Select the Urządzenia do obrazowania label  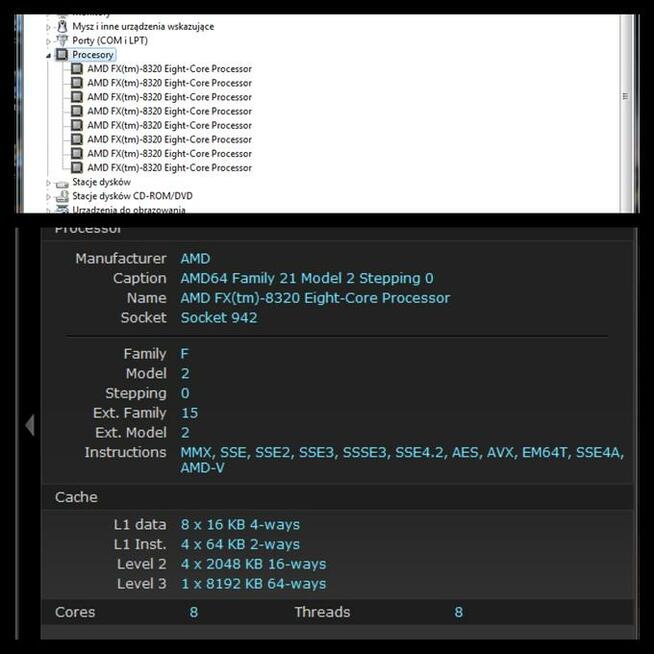[x=129, y=209]
